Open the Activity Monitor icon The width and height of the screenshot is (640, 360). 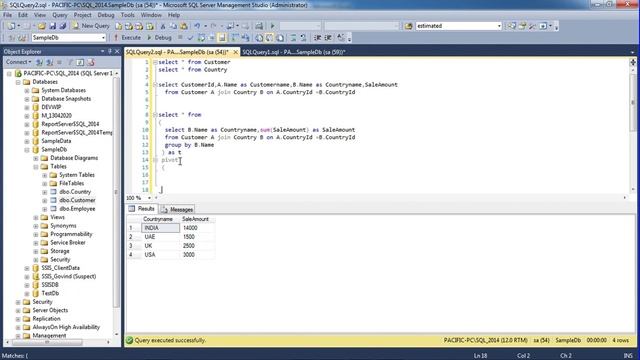coord(259,26)
